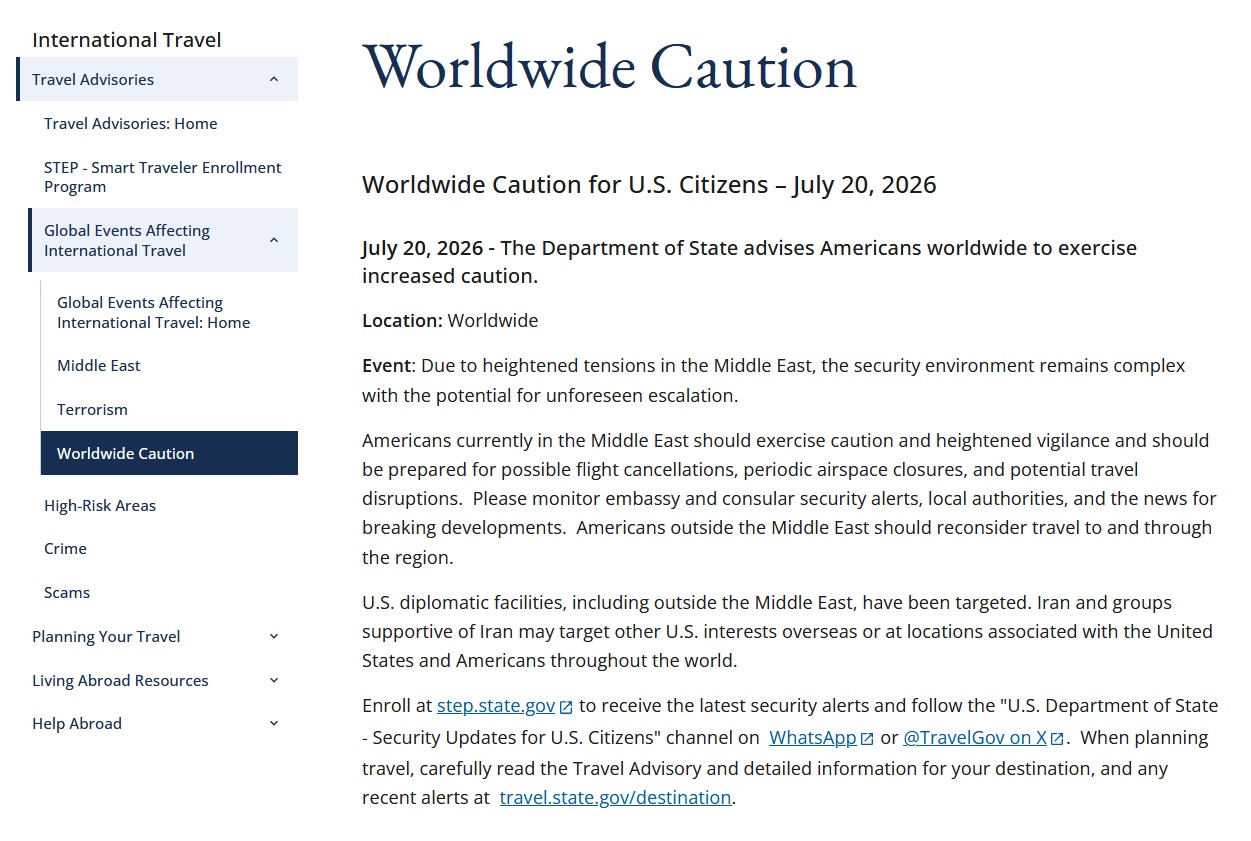Select Middle East in the sidebar
The width and height of the screenshot is (1251, 841).
99,366
